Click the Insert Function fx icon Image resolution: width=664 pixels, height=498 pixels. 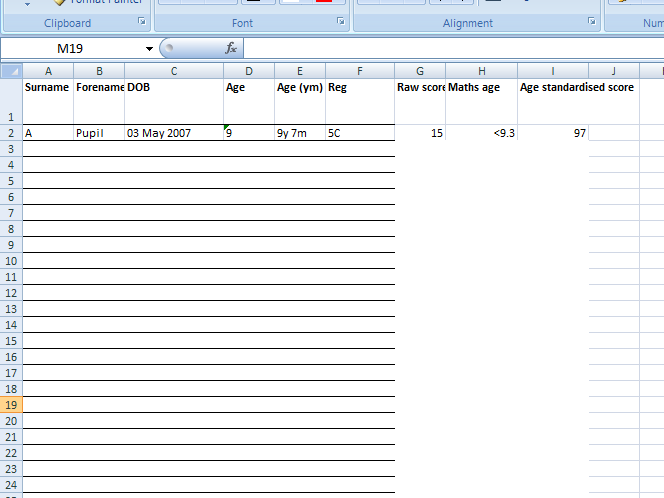(x=231, y=48)
